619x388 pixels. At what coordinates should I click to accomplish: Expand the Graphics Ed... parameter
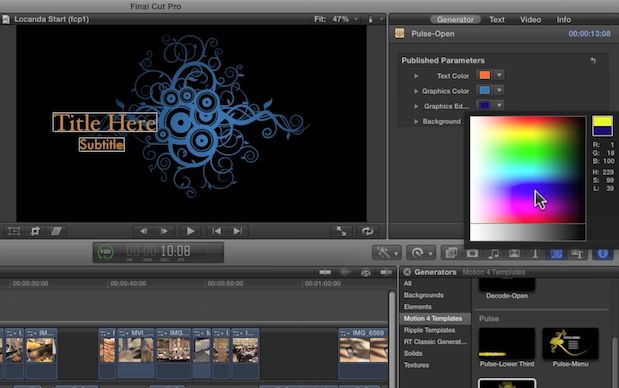(416, 106)
